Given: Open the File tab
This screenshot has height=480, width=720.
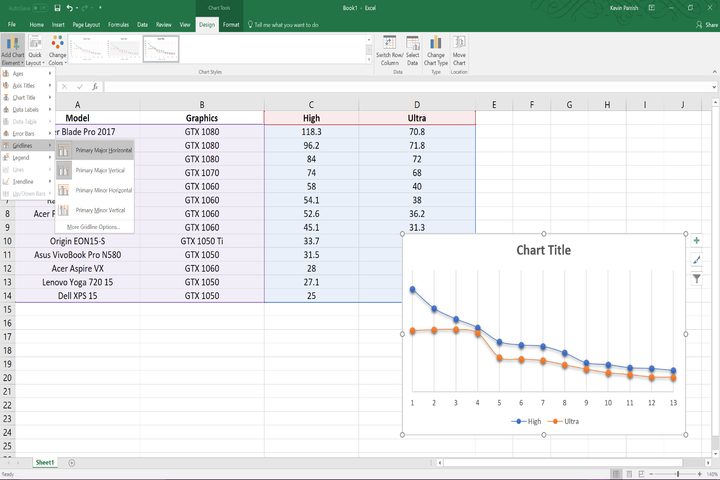Looking at the screenshot, I should click(11, 24).
